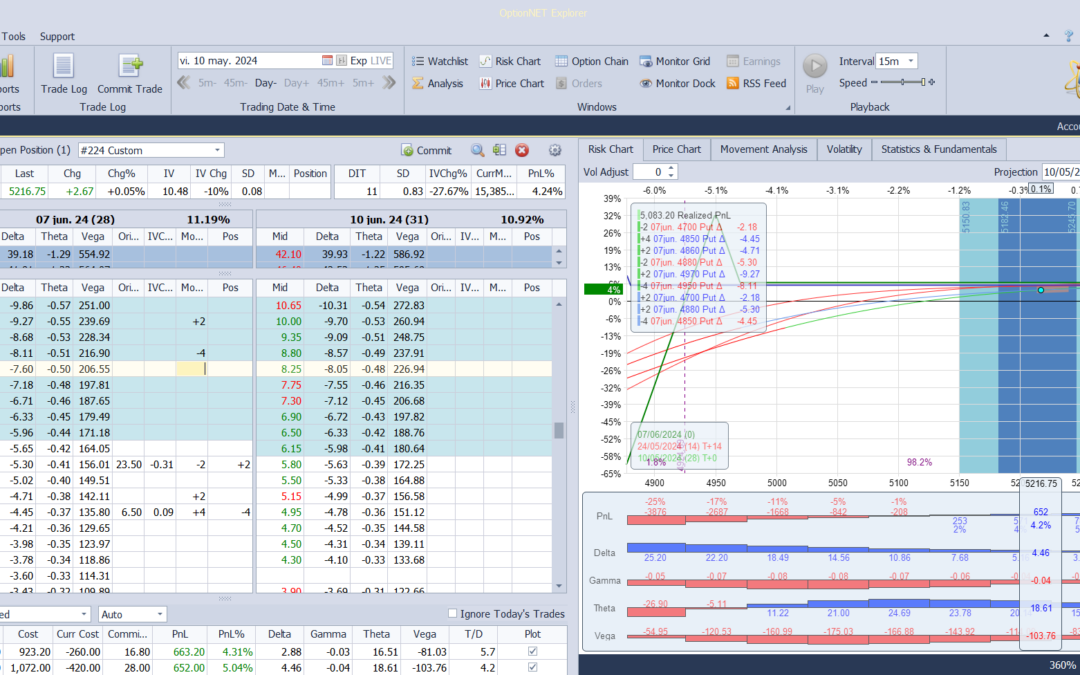Switch to the Risk Chart tab
The width and height of the screenshot is (1080, 675).
610,149
